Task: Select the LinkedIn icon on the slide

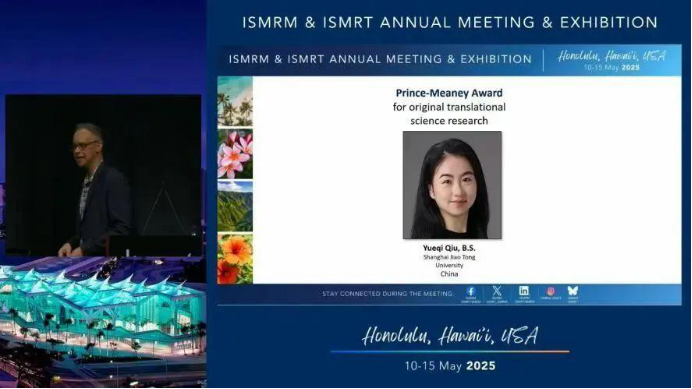Action: [x=524, y=291]
